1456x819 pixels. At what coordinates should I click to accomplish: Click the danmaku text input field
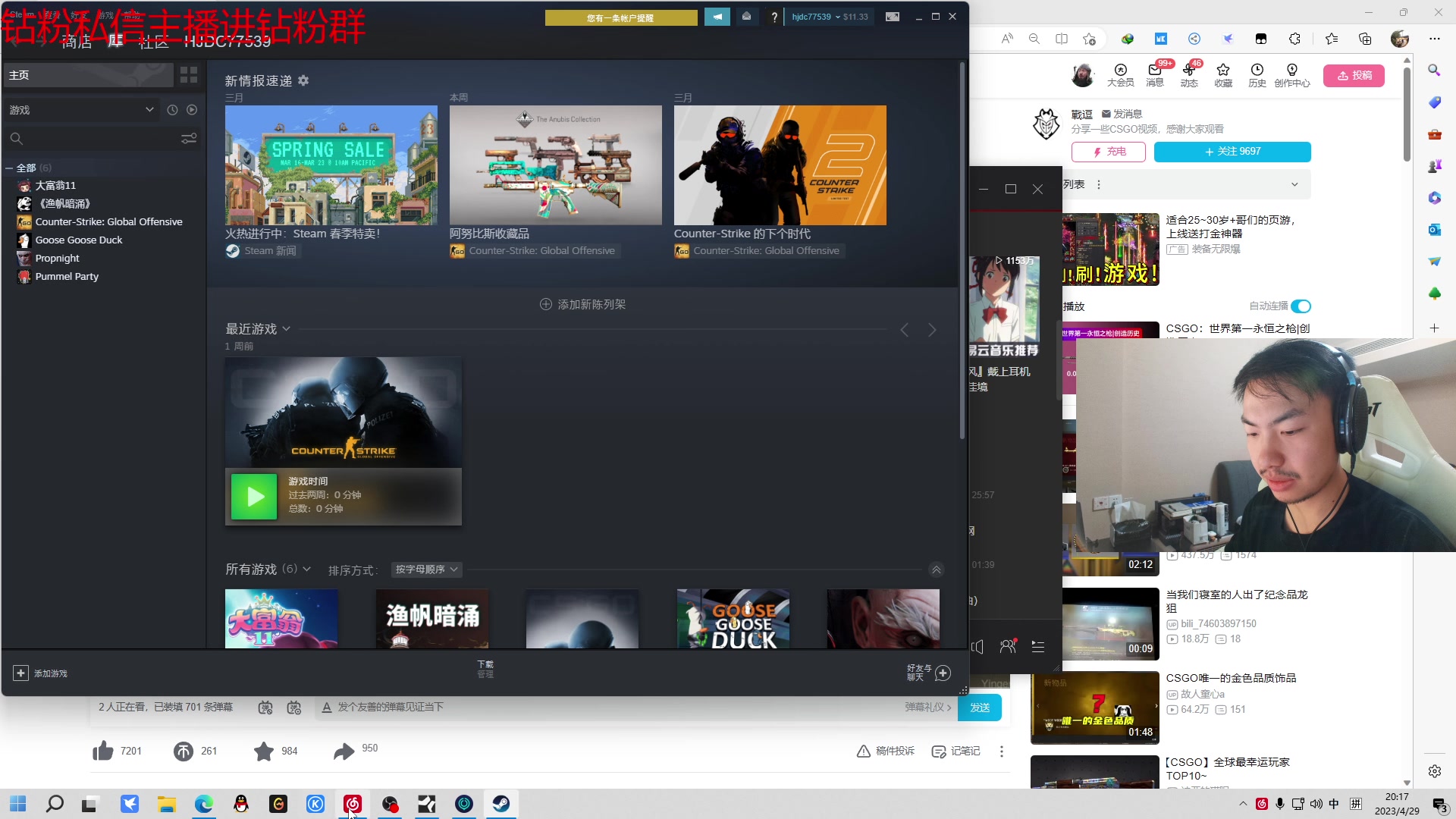607,708
